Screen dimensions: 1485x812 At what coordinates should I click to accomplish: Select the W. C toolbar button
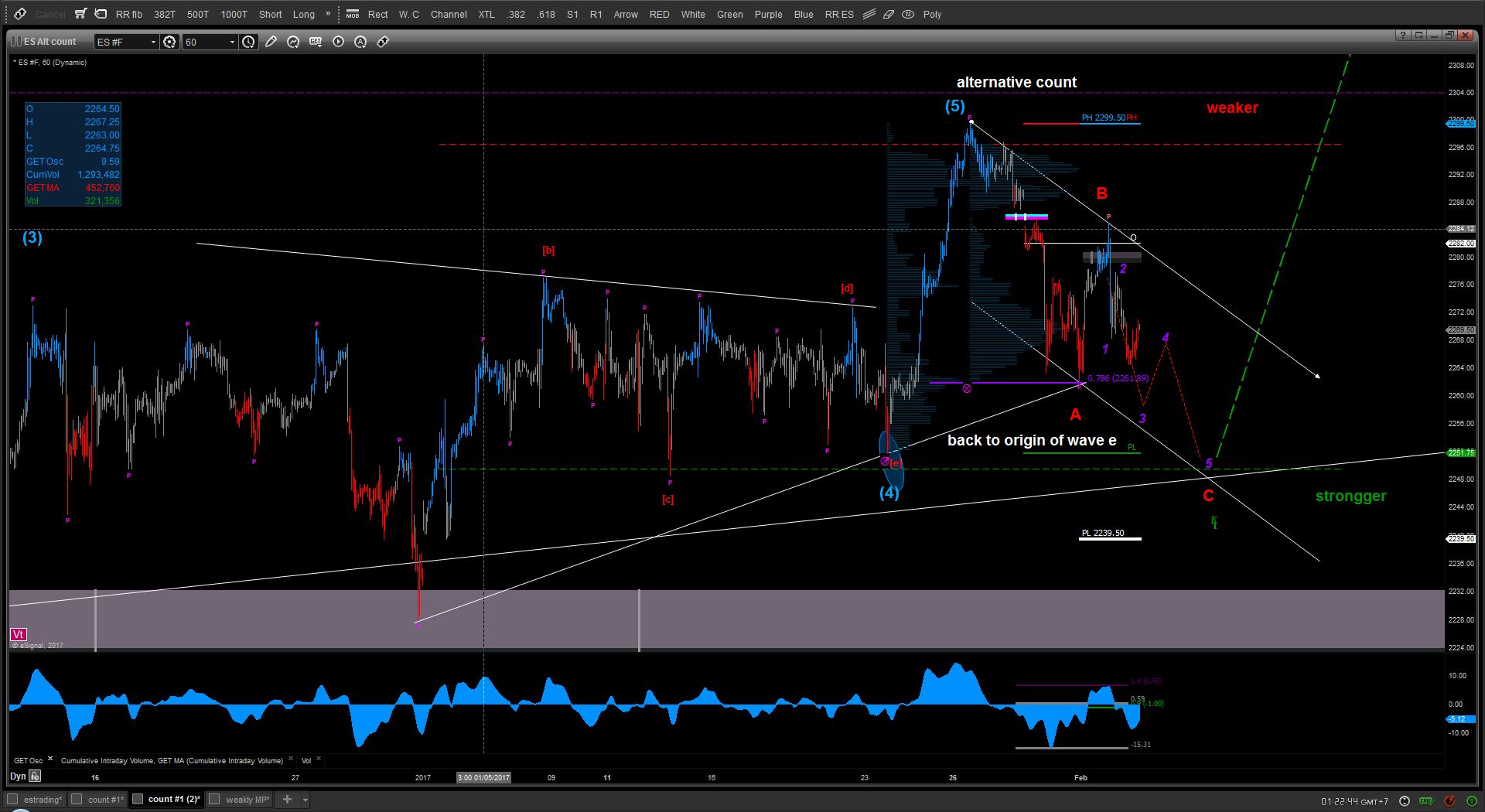409,15
